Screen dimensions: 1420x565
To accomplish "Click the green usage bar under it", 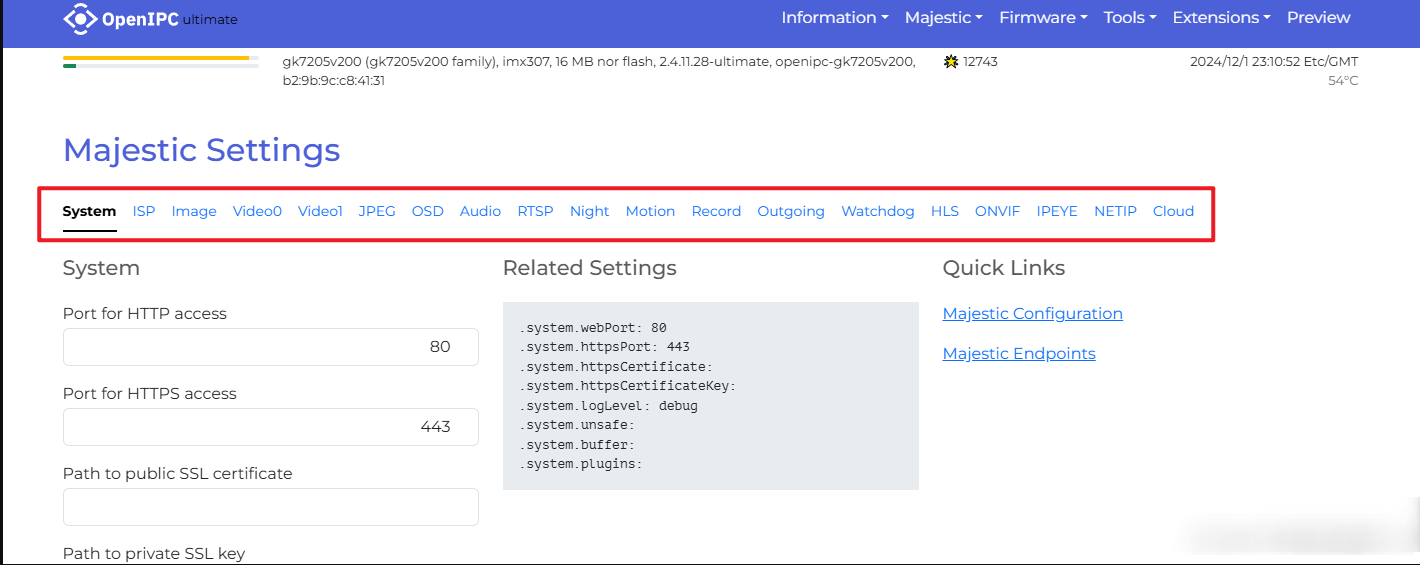I will (x=69, y=66).
